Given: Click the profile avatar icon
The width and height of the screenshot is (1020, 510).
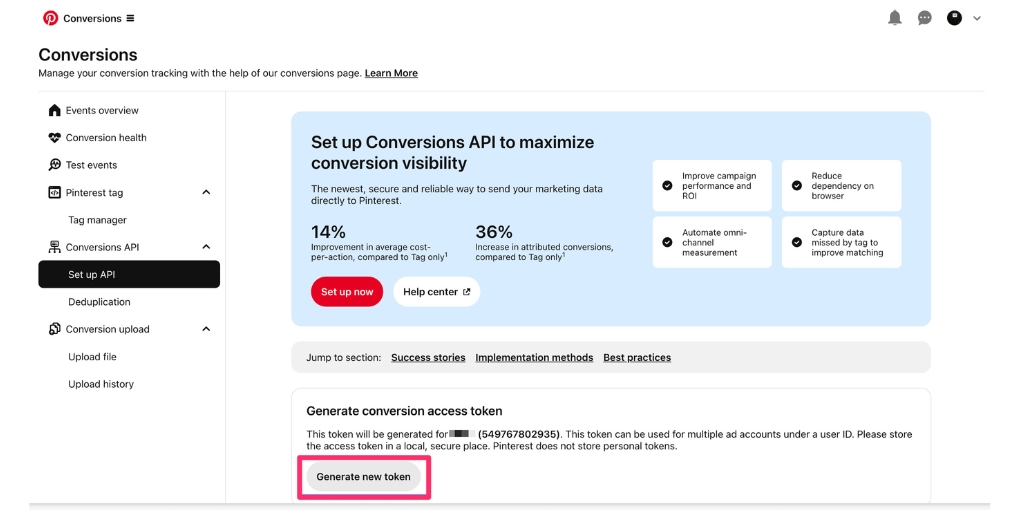Looking at the screenshot, I should point(954,18).
